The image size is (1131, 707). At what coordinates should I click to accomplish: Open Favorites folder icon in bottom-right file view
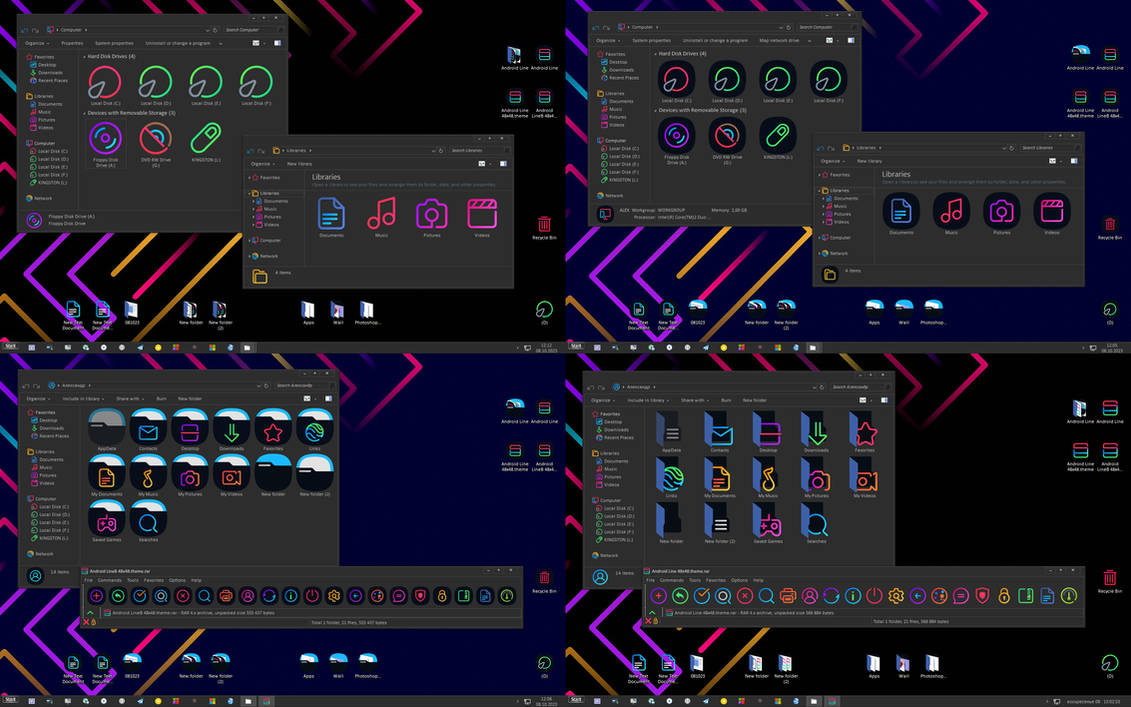(863, 431)
